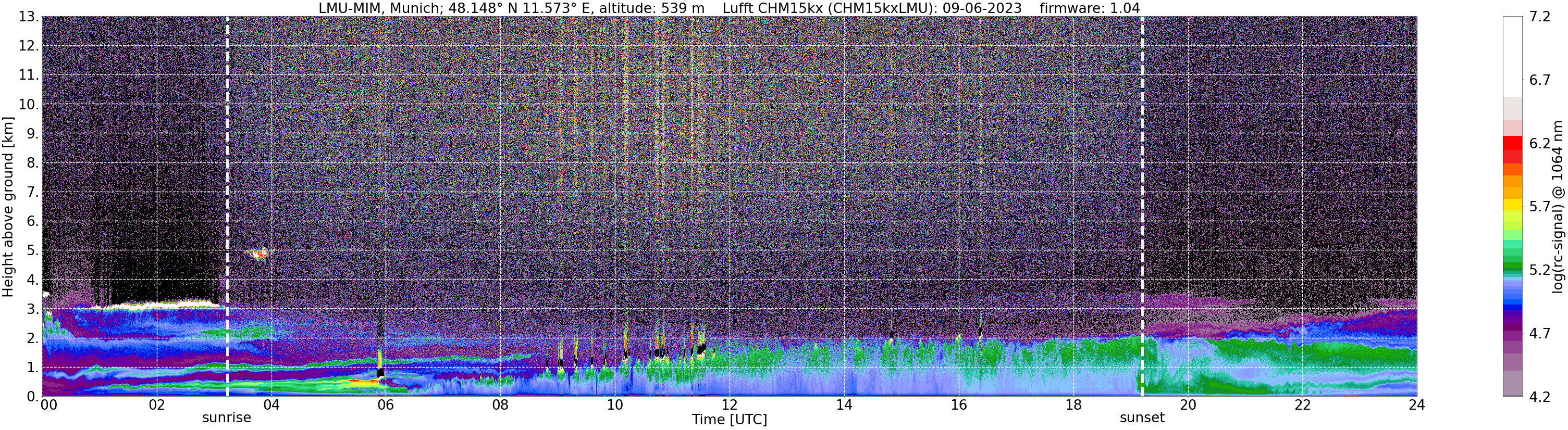The image size is (1568, 430).
Task: Click the x-axis tick label '18'
Action: click(1073, 405)
